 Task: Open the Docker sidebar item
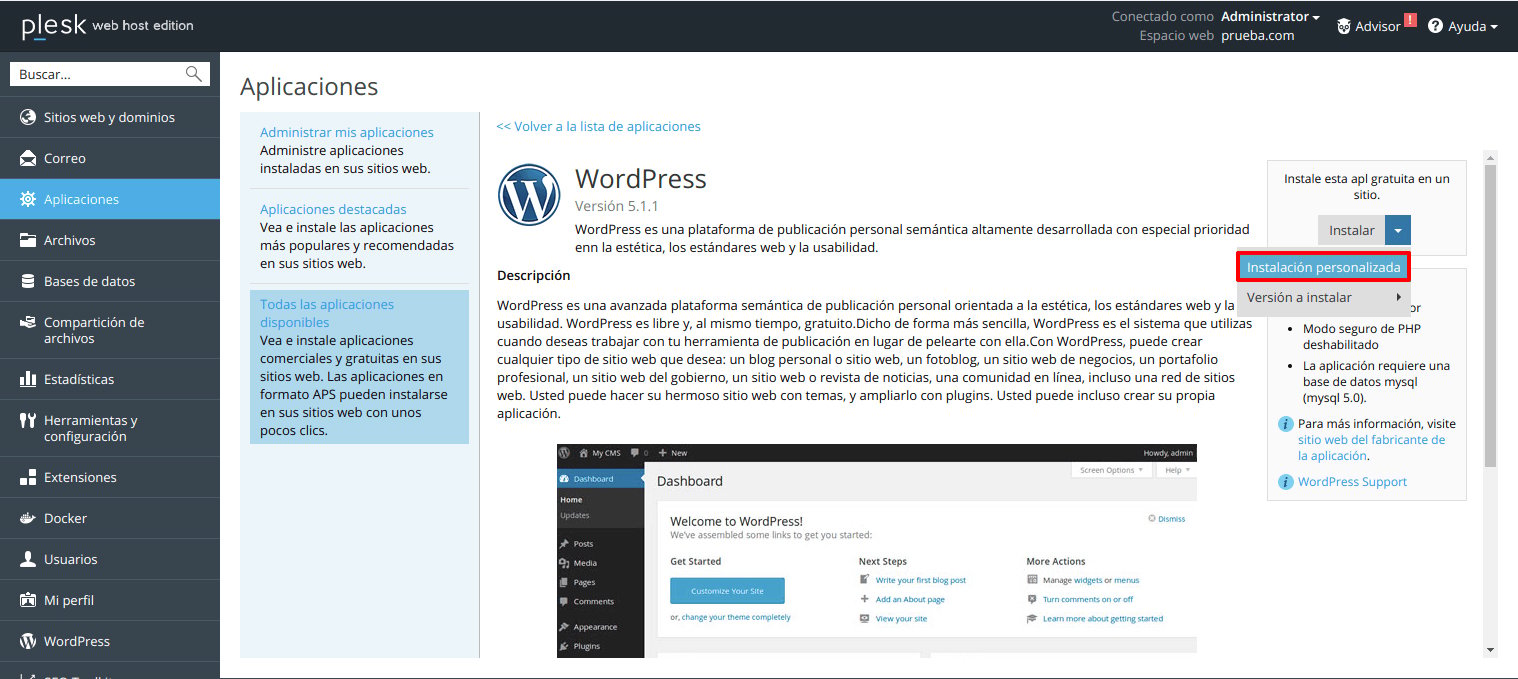click(110, 518)
